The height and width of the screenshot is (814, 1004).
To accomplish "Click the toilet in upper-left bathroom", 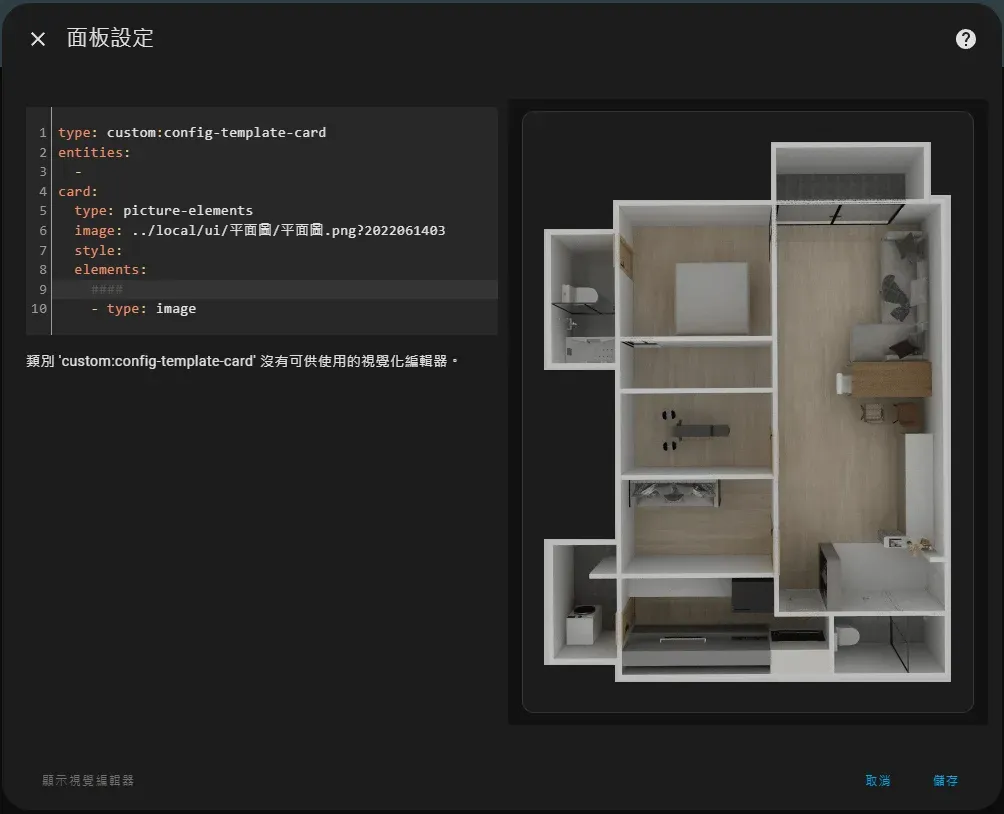I will (x=579, y=295).
